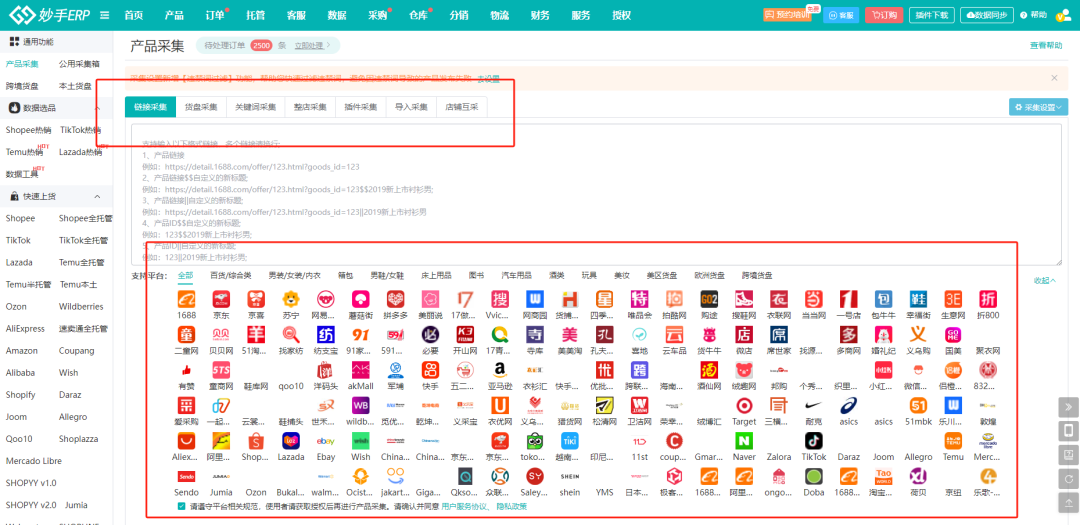Open the 查看帮助 link

pos(1046,45)
